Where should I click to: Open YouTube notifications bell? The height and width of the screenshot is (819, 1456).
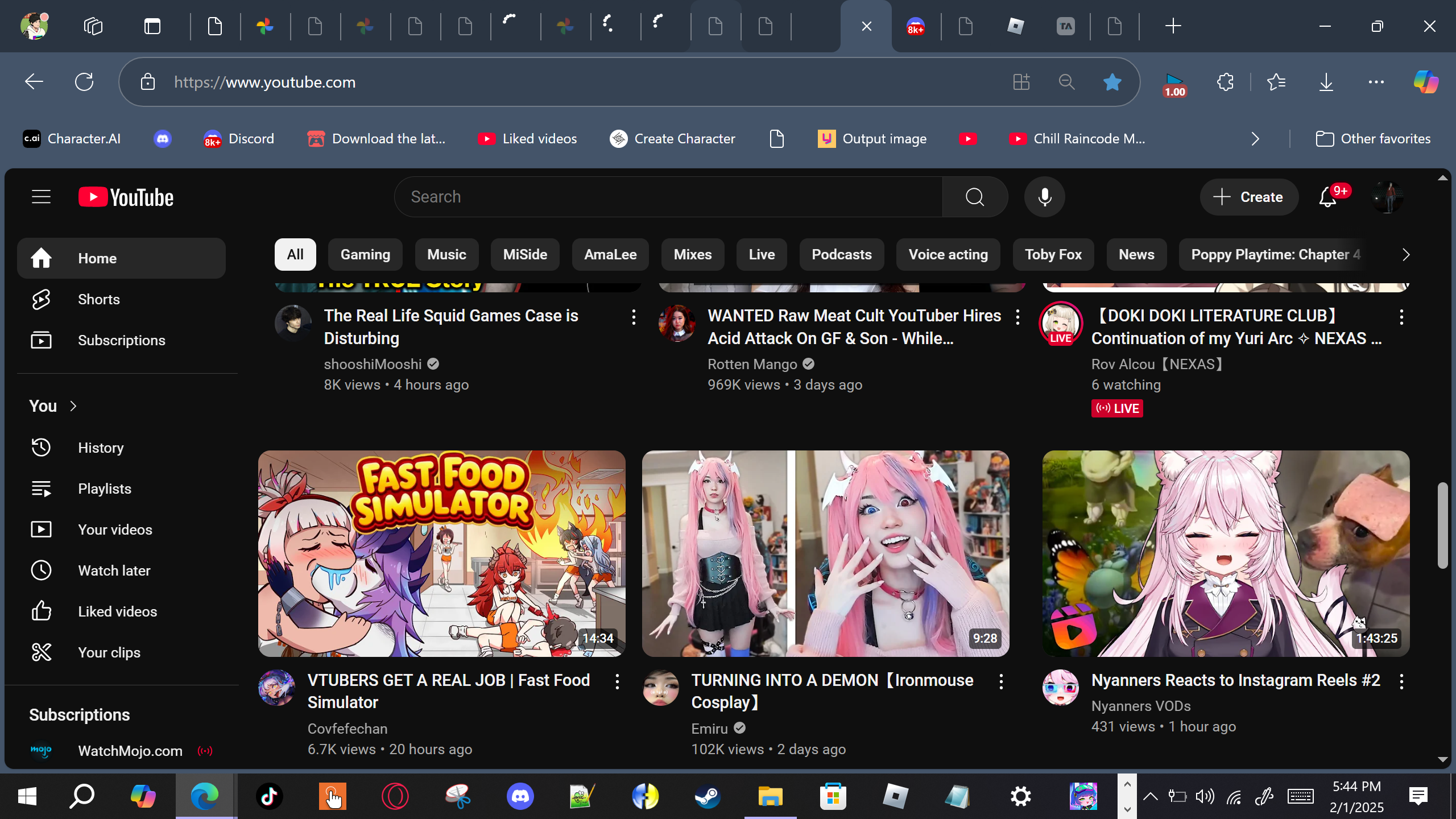pyautogui.click(x=1327, y=197)
